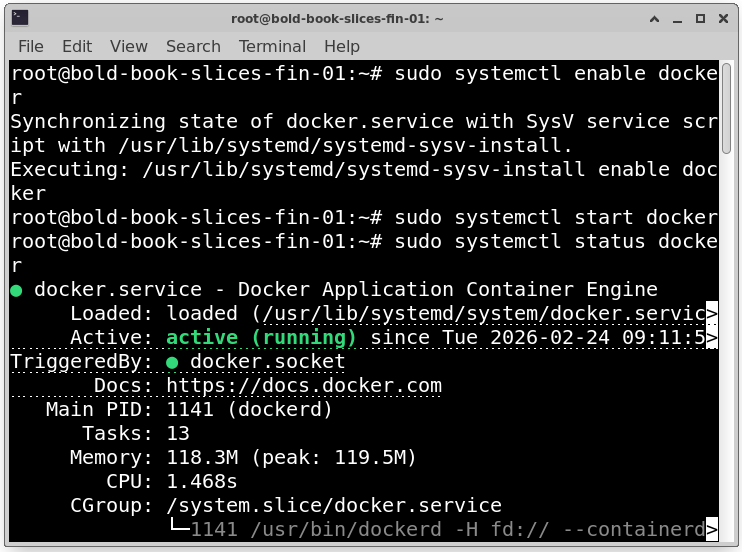Image resolution: width=742 pixels, height=552 pixels.
Task: Click the docker.socket text in TriggeredBy
Action: pyautogui.click(x=267, y=362)
